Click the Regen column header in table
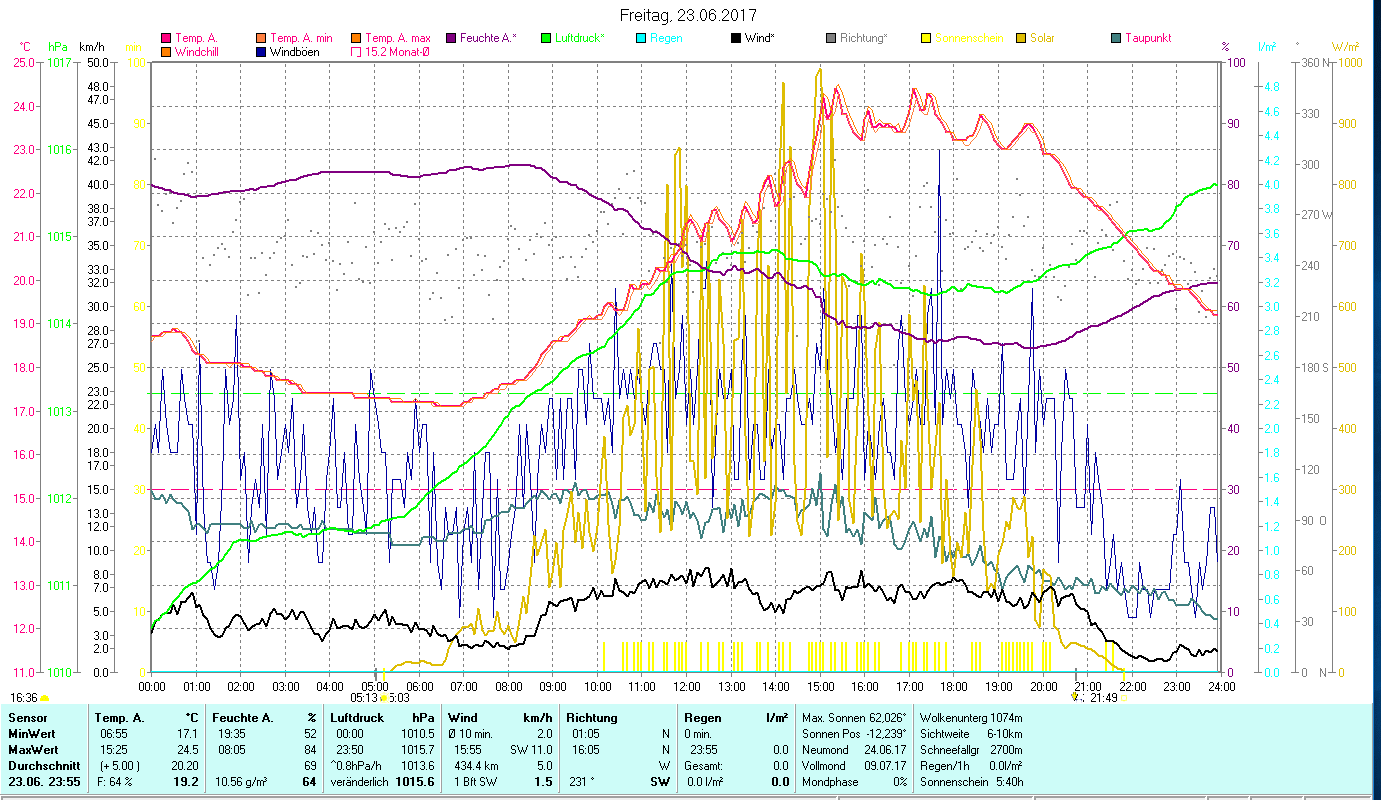The height and width of the screenshot is (800, 1381). [x=703, y=718]
